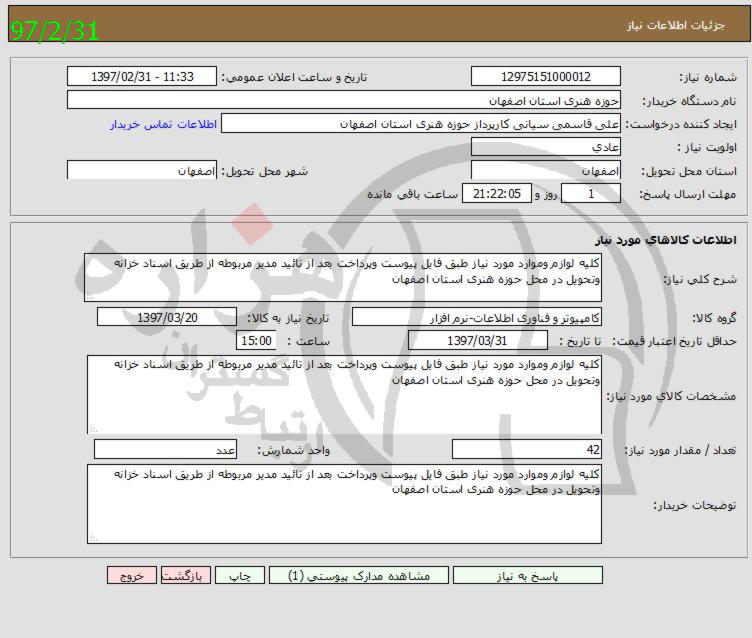Click the 'توضیحات خریدار' text area
The width and height of the screenshot is (752, 638).
click(343, 504)
